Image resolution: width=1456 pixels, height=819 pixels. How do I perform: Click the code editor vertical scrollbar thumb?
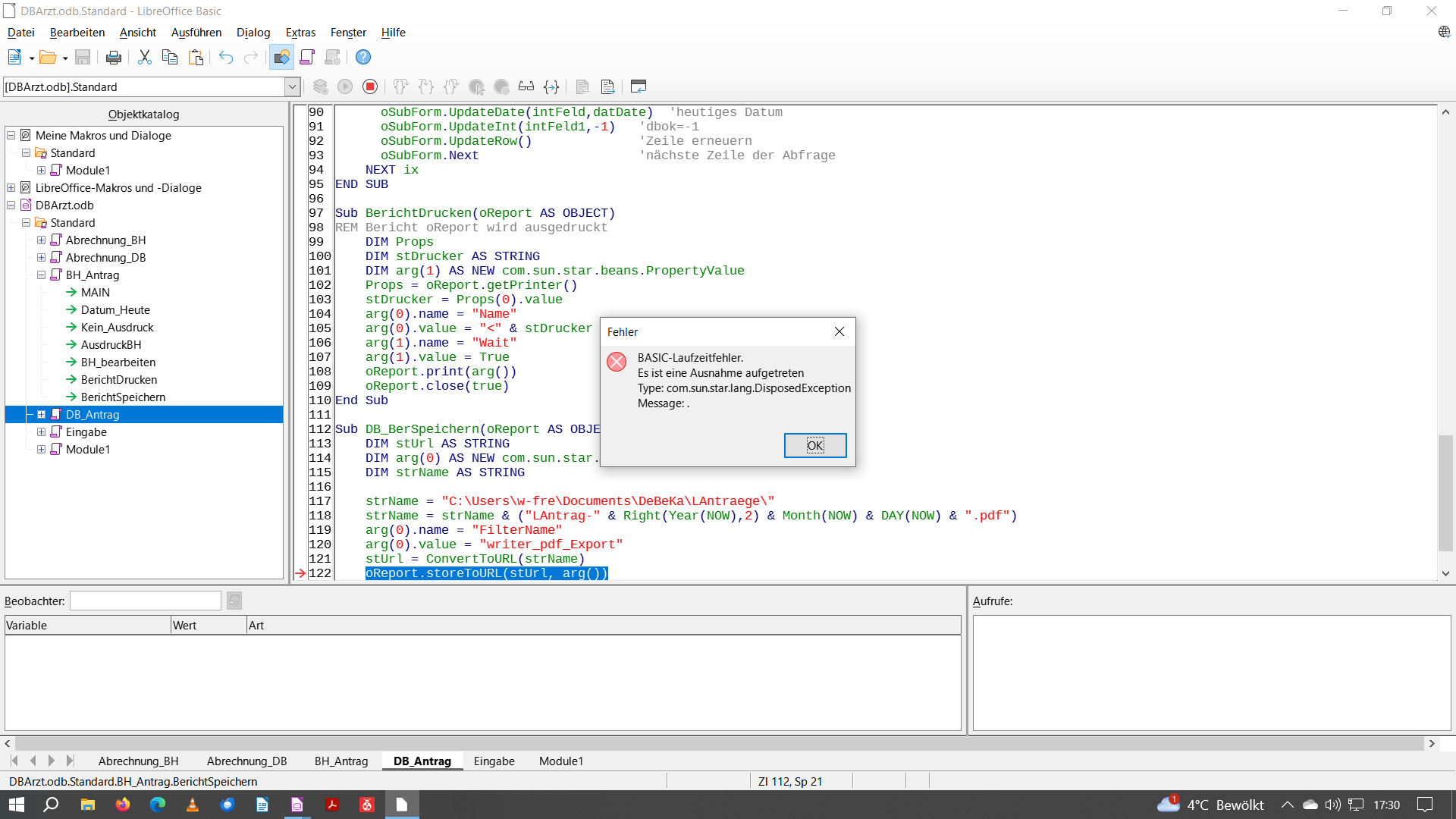(x=1445, y=494)
